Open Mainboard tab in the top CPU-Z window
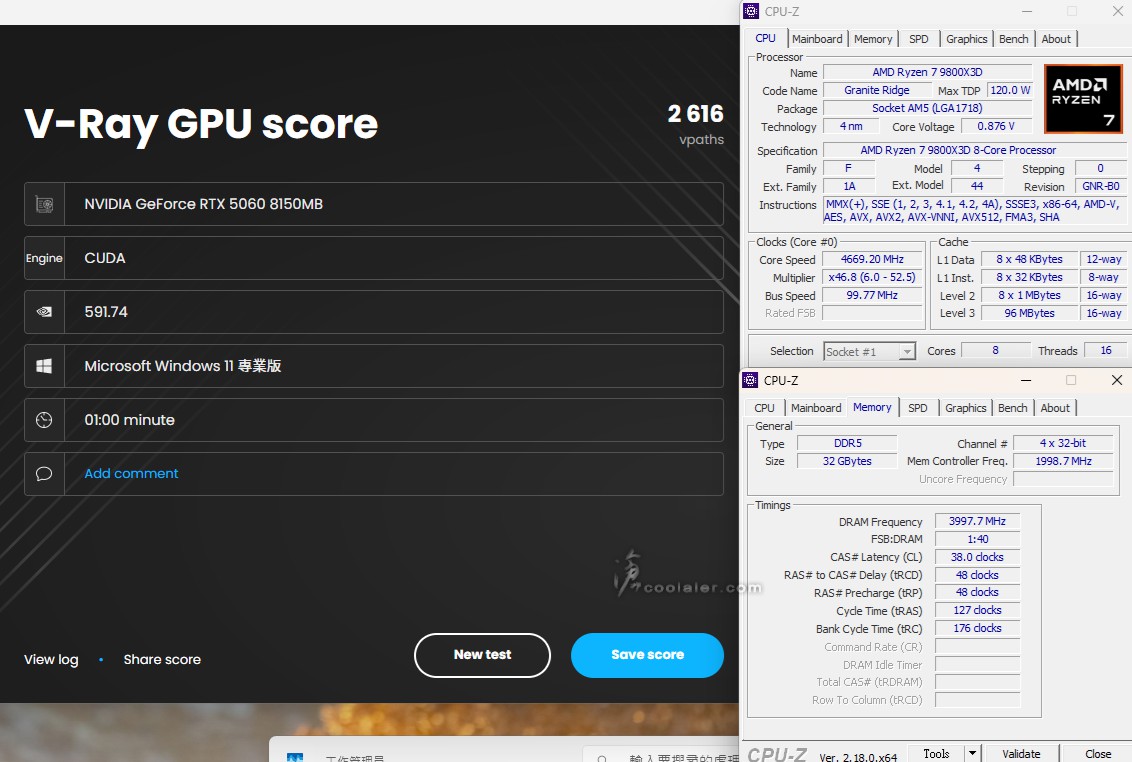The width and height of the screenshot is (1132, 762). (x=817, y=39)
